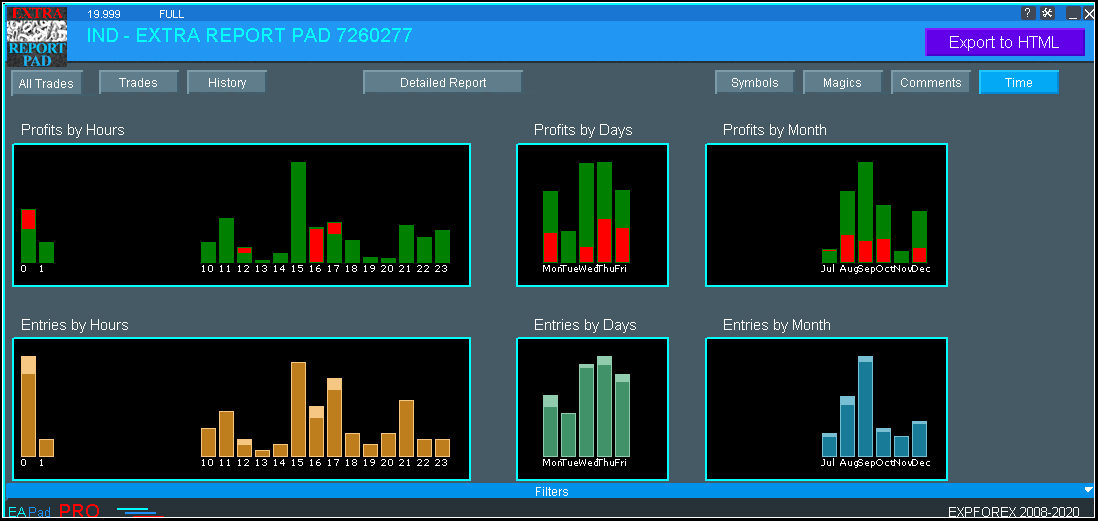
Task: Click the Extra Report Pad logo
Action: (x=36, y=36)
